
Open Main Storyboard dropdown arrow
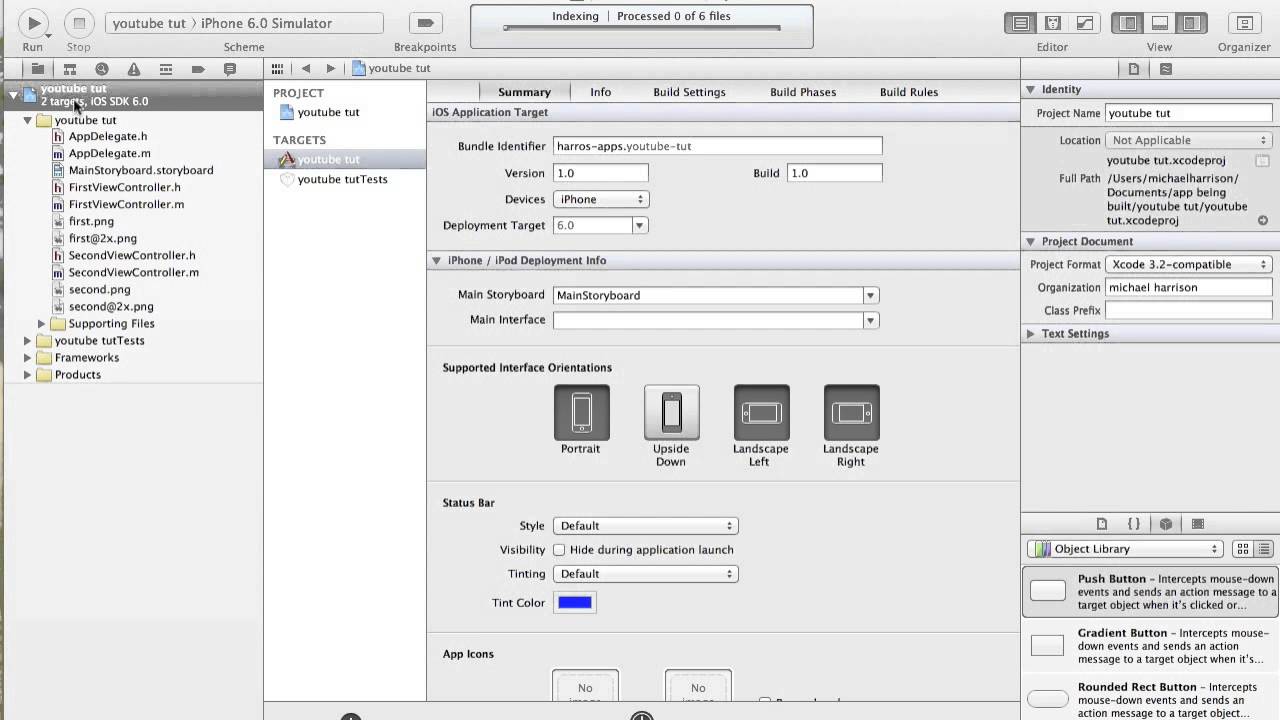[871, 295]
